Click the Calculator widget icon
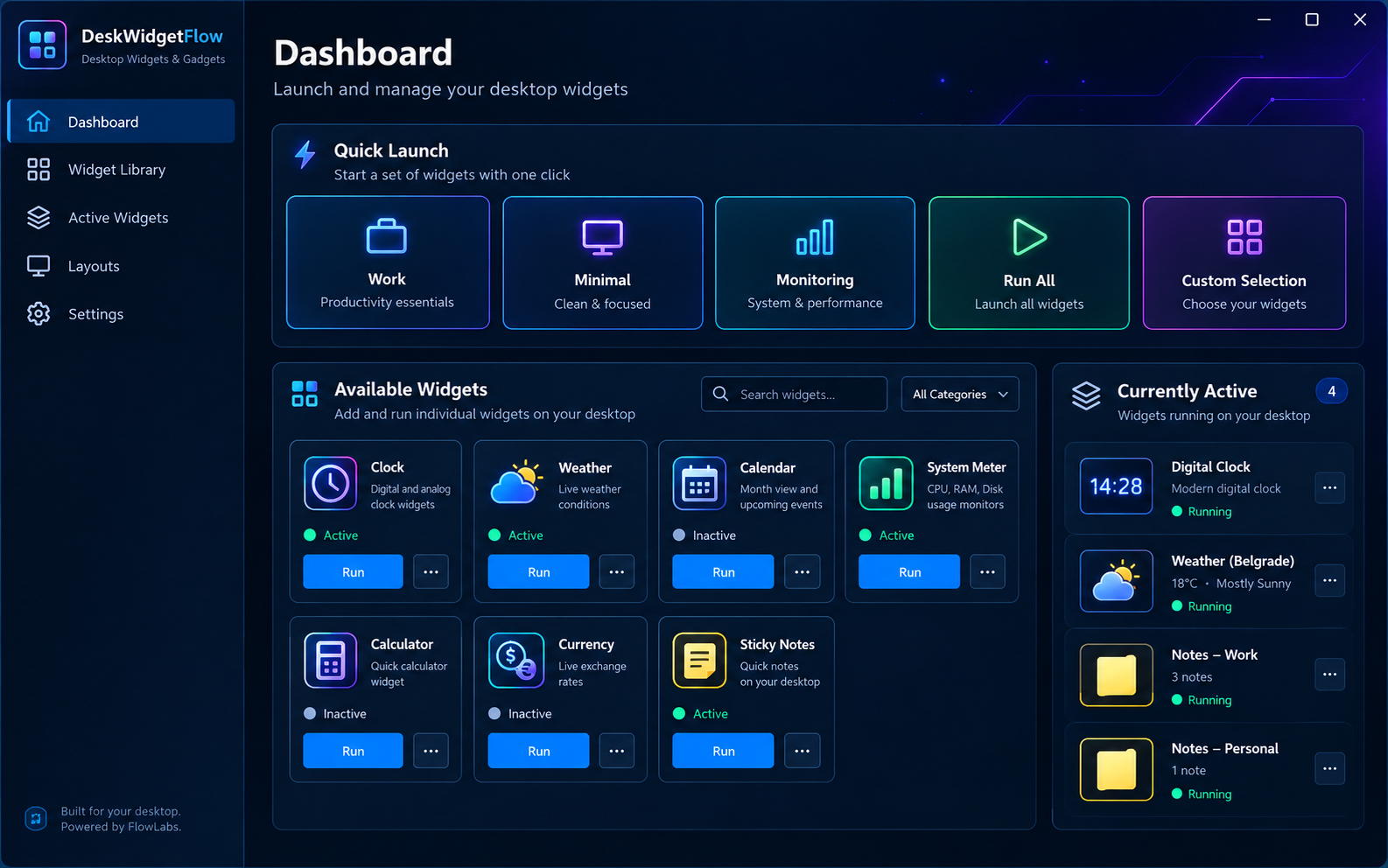 330,660
